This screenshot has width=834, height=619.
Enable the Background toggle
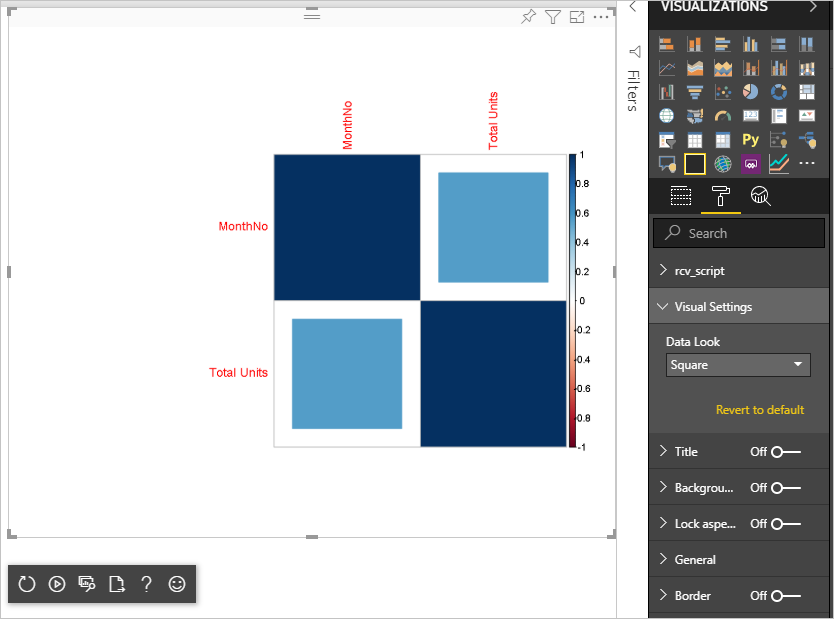[x=786, y=488]
